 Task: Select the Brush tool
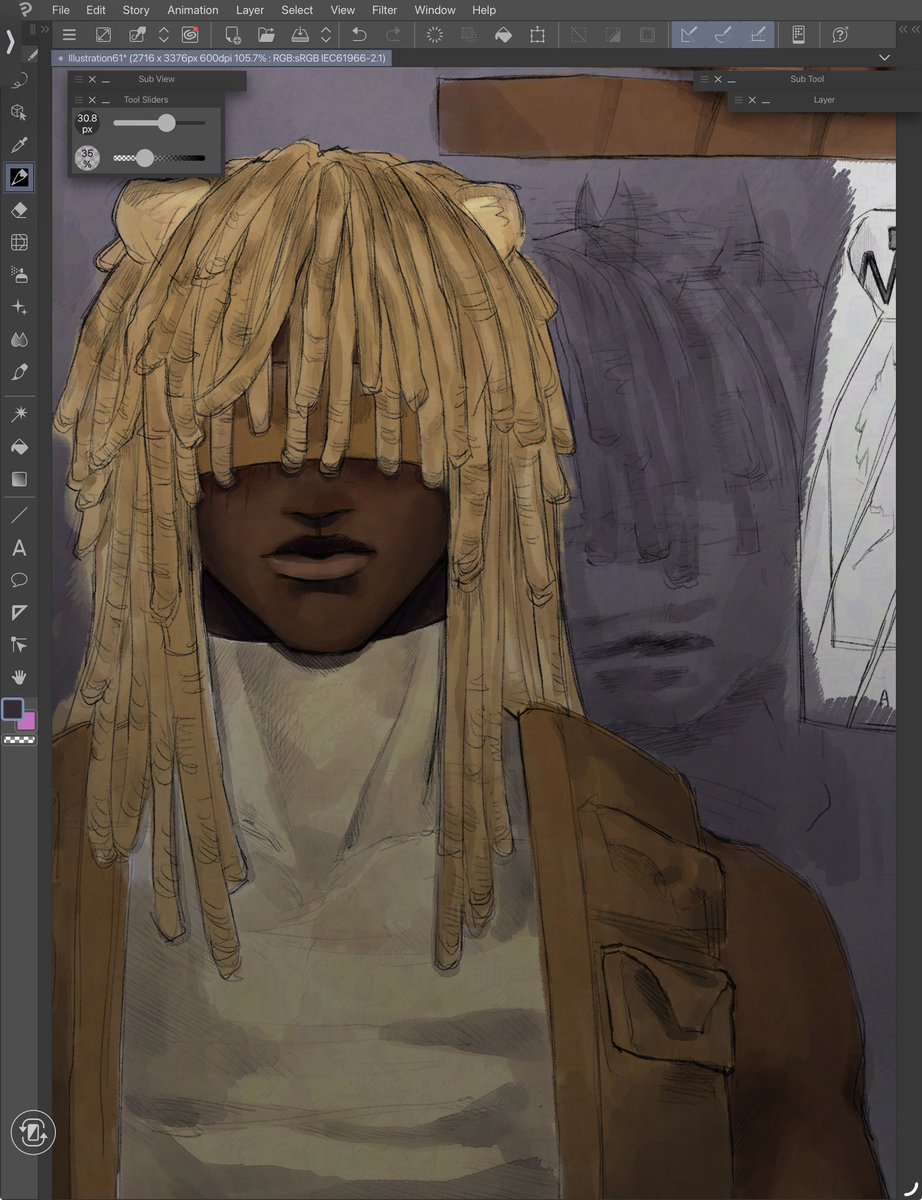(19, 372)
